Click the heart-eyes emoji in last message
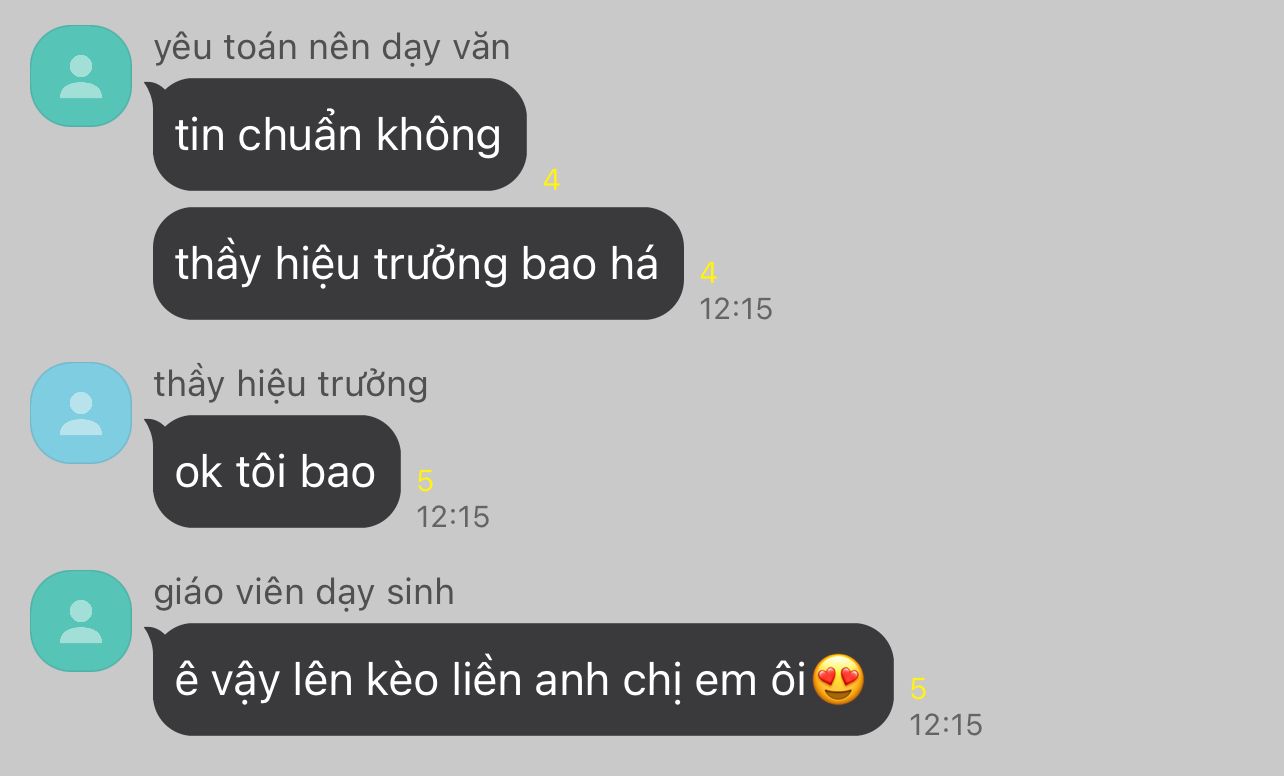Image resolution: width=1284 pixels, height=776 pixels. click(x=838, y=680)
